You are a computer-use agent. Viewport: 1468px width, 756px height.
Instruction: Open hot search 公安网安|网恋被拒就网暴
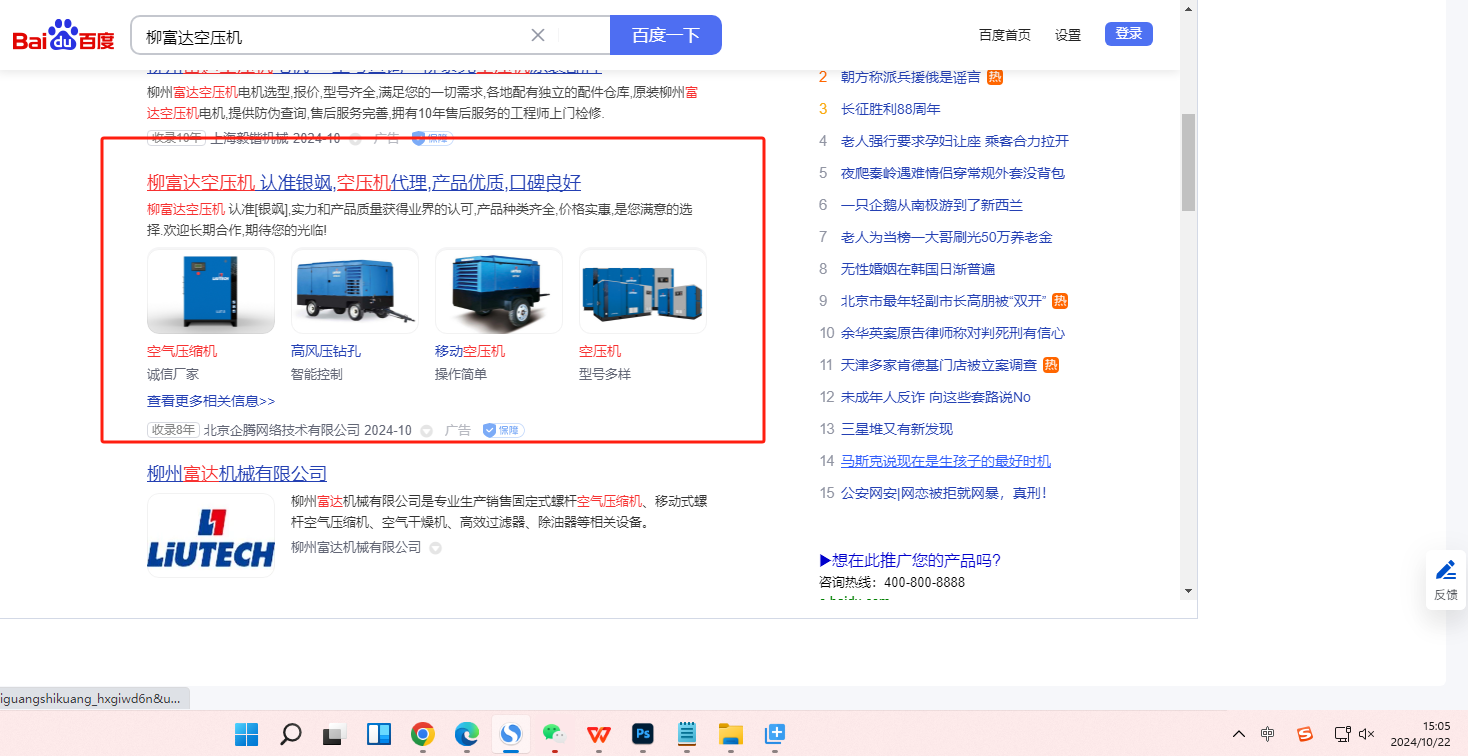(x=944, y=493)
